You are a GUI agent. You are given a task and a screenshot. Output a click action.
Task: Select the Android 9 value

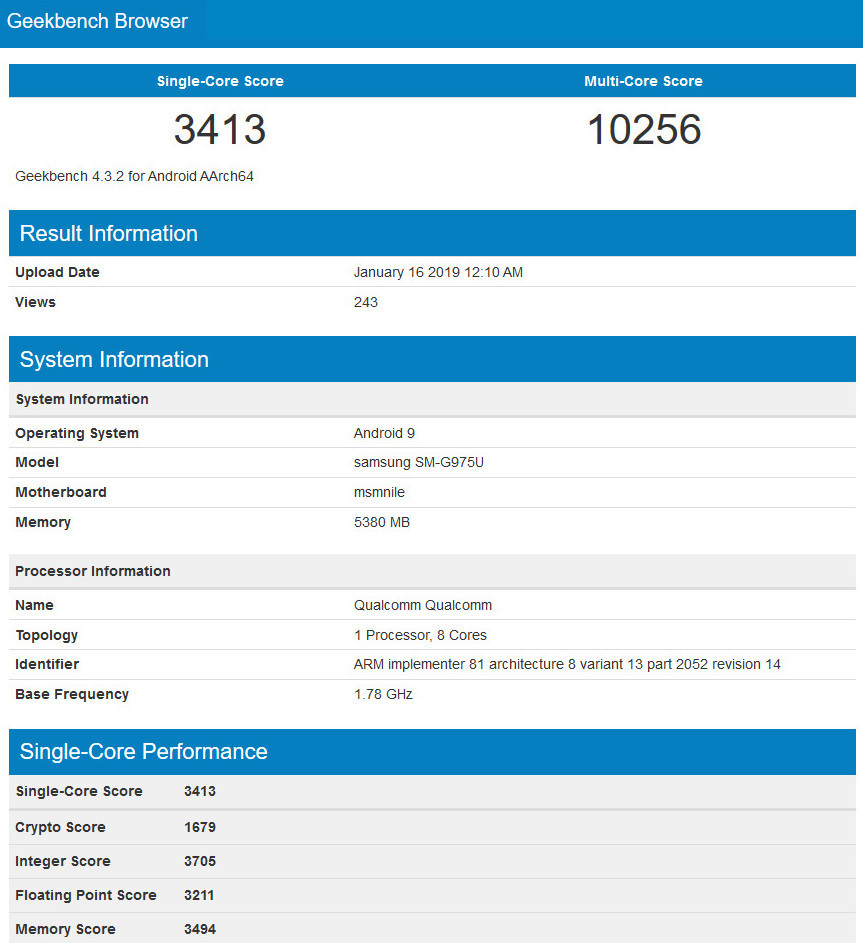pos(384,433)
